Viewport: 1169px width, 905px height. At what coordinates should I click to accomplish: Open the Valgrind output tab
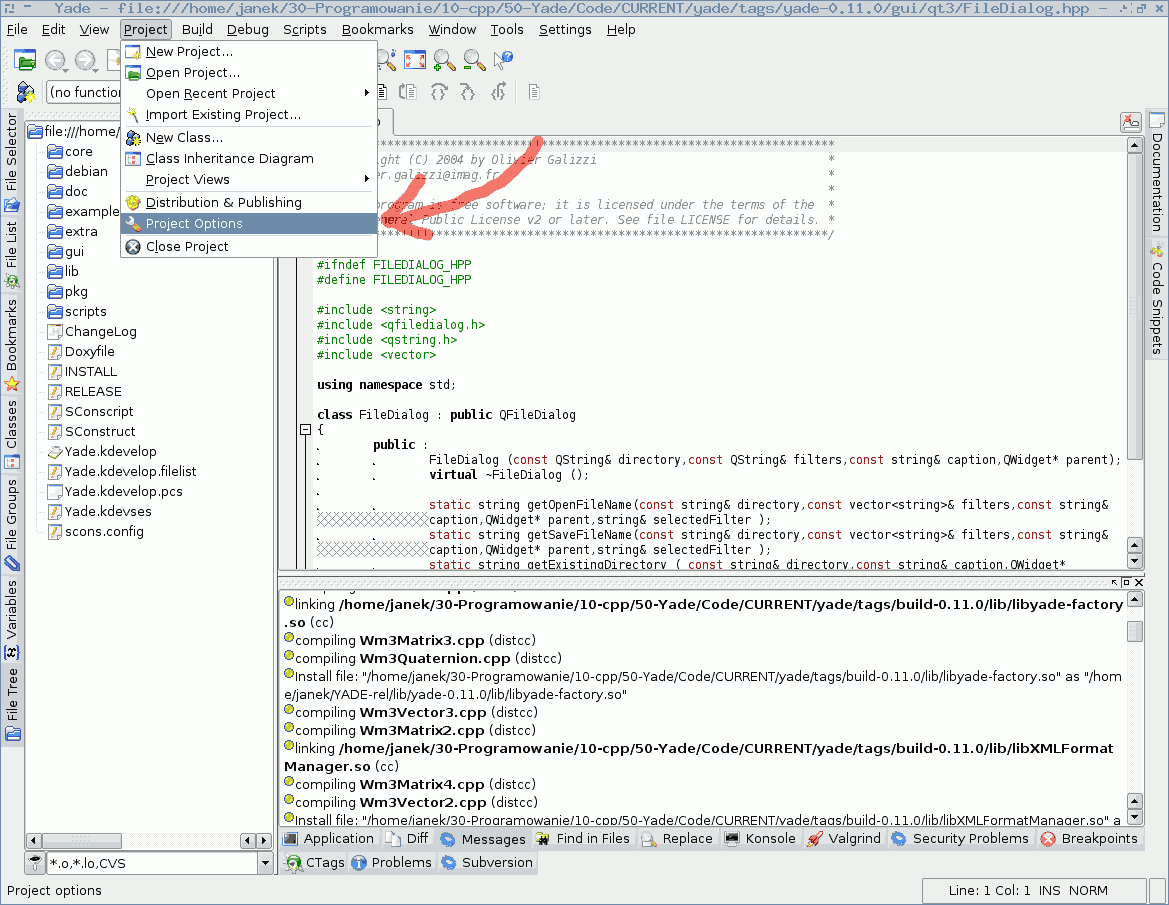845,839
